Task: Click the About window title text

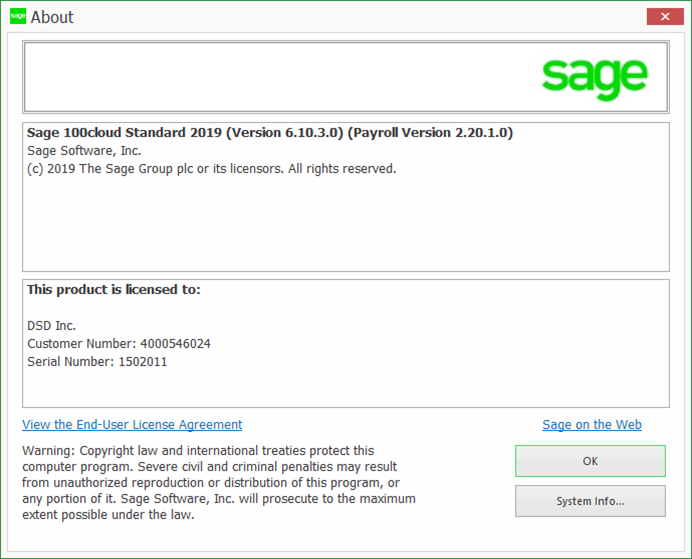Action: [52, 17]
